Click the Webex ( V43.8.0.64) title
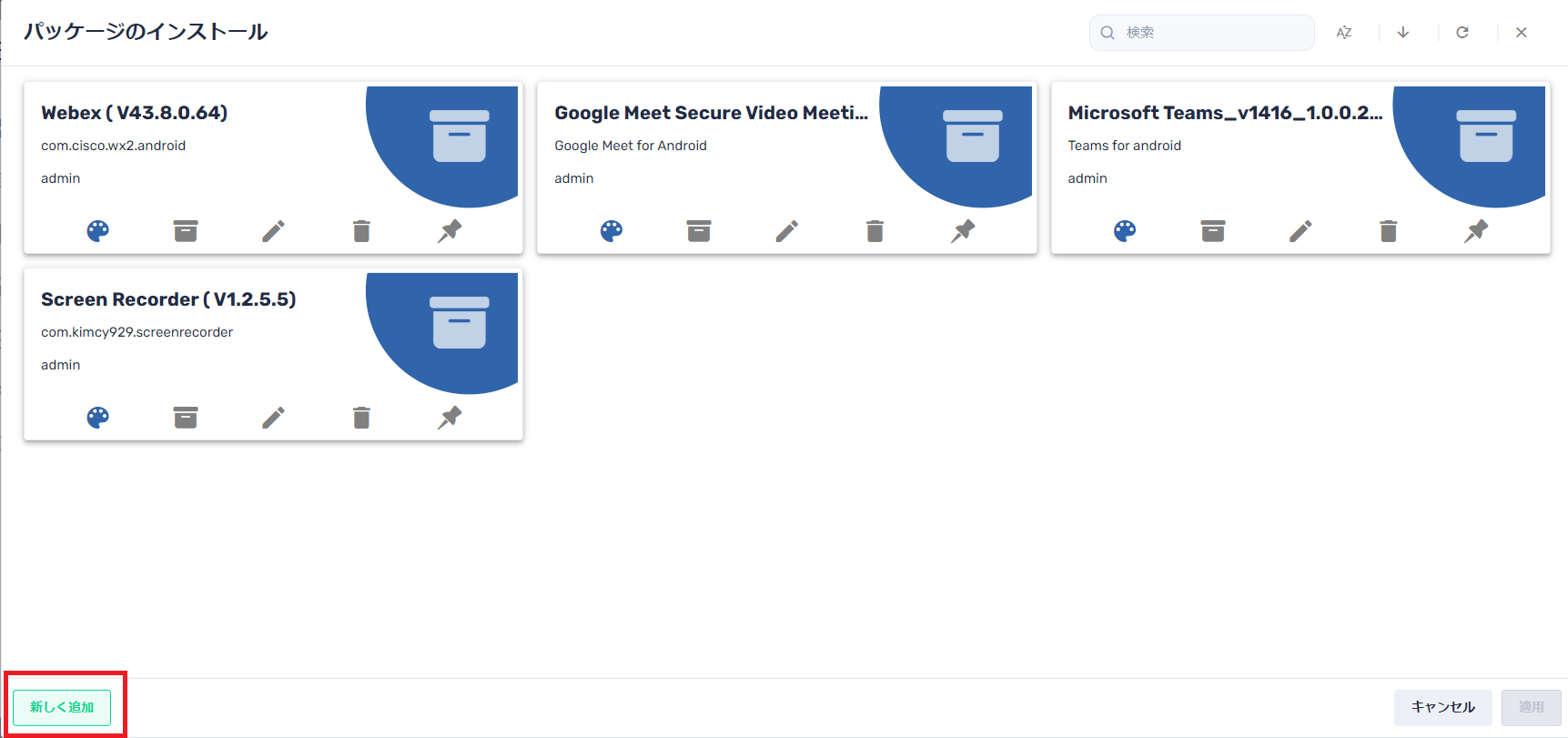The height and width of the screenshot is (738, 1568). 135,113
